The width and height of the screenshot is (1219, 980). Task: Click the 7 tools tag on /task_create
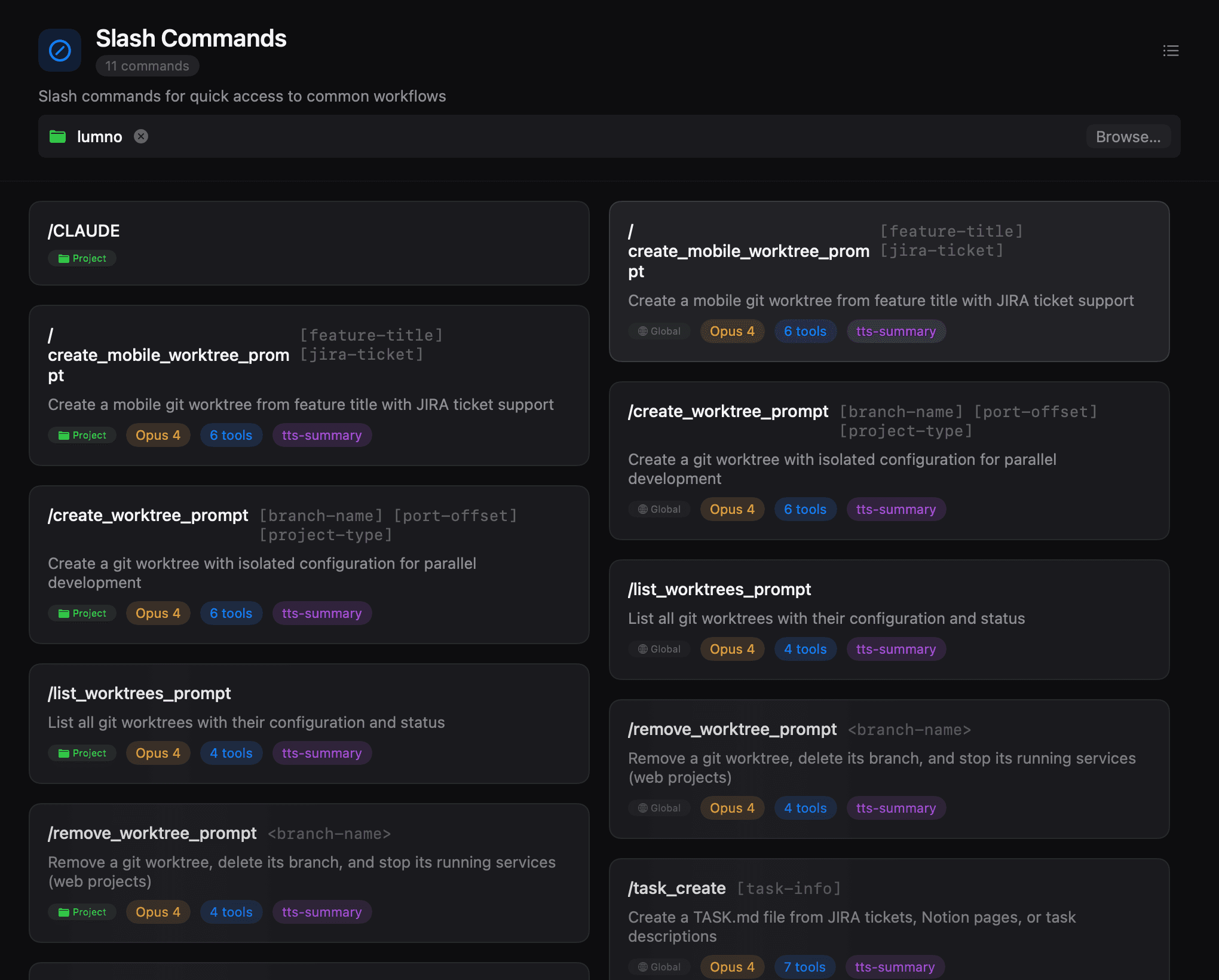[x=804, y=967]
